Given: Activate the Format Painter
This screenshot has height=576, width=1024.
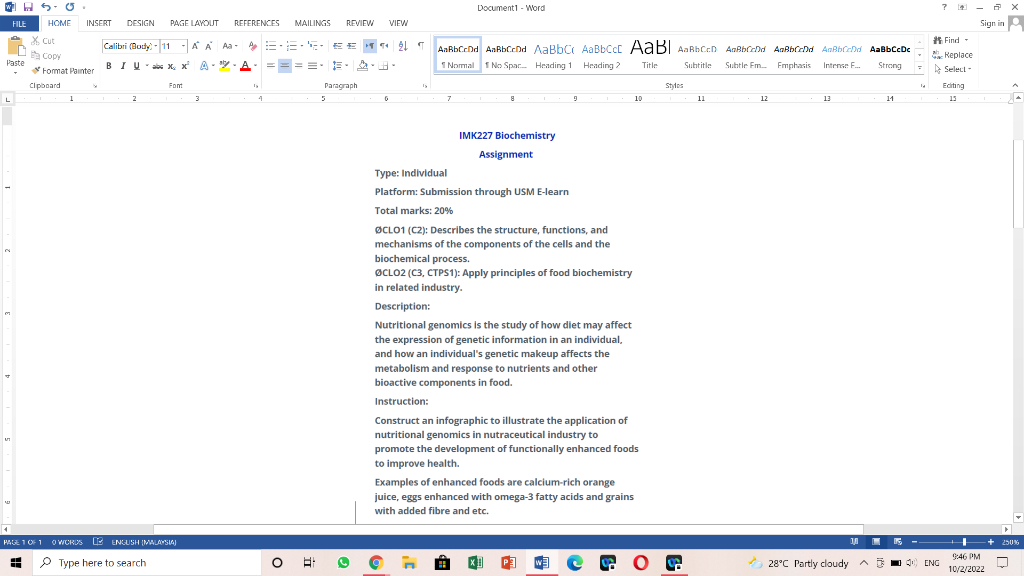Looking at the screenshot, I should click(63, 71).
